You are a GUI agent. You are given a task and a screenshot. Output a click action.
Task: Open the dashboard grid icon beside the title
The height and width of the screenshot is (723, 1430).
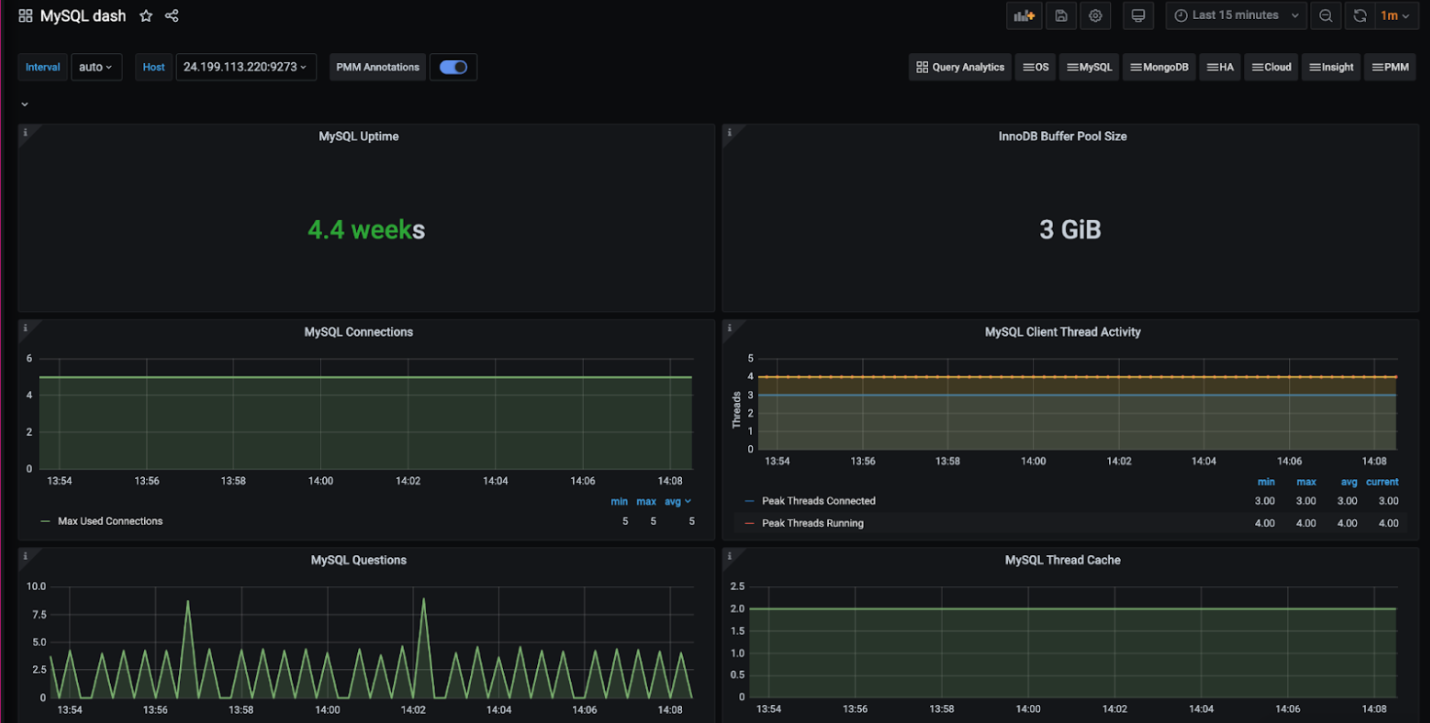point(25,16)
